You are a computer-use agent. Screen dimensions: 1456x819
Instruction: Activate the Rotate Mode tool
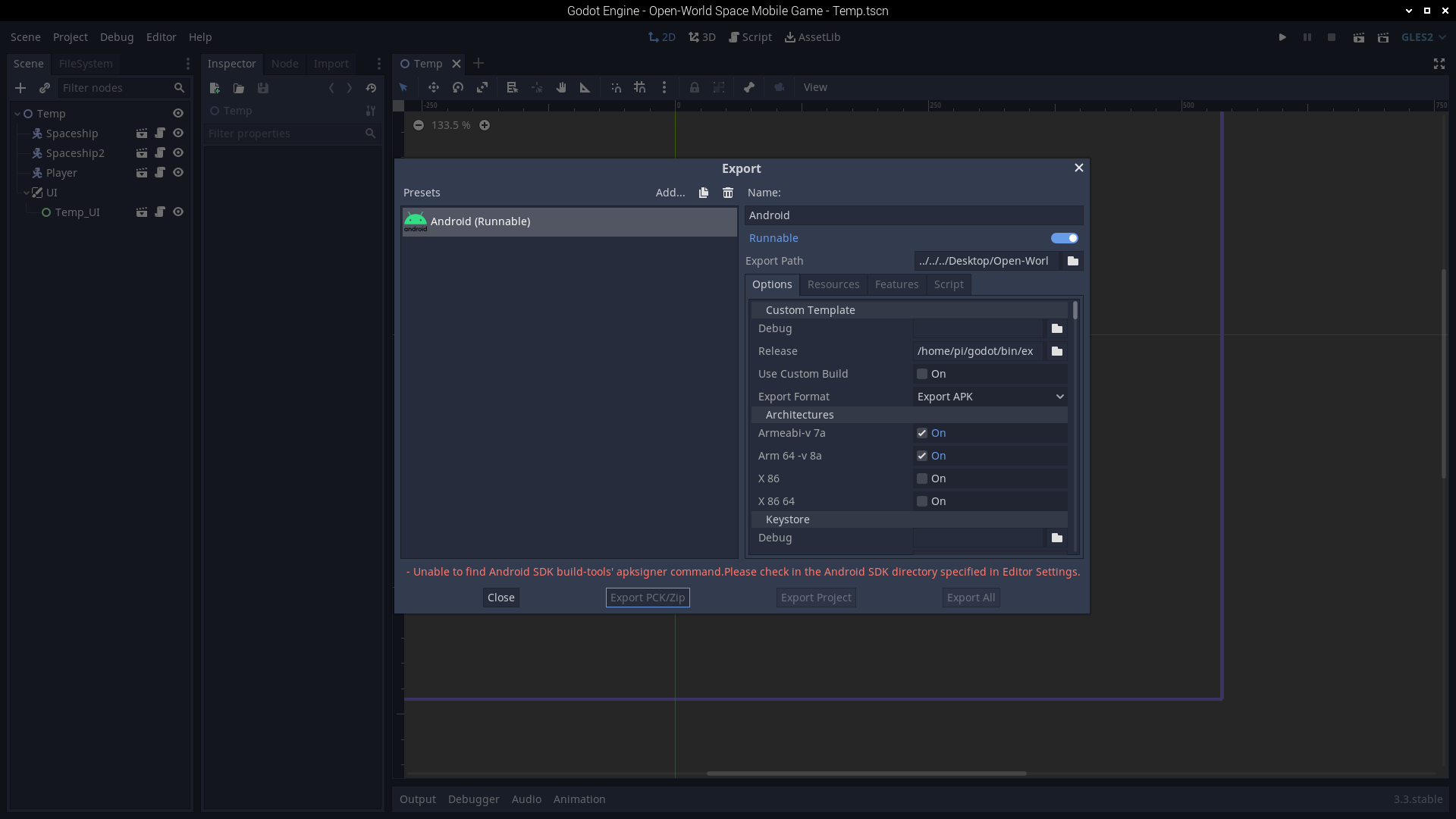[x=457, y=87]
